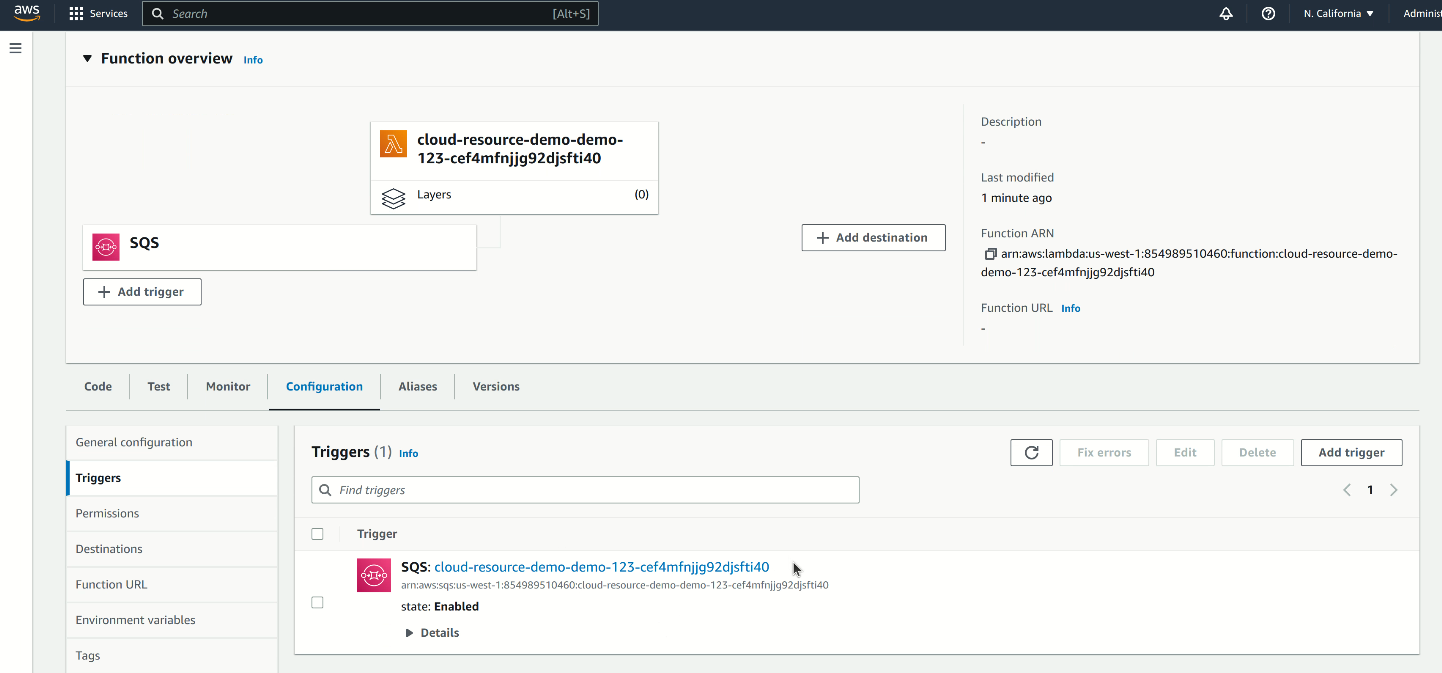The width and height of the screenshot is (1442, 673).
Task: Switch to the Code tab
Action: coord(98,386)
